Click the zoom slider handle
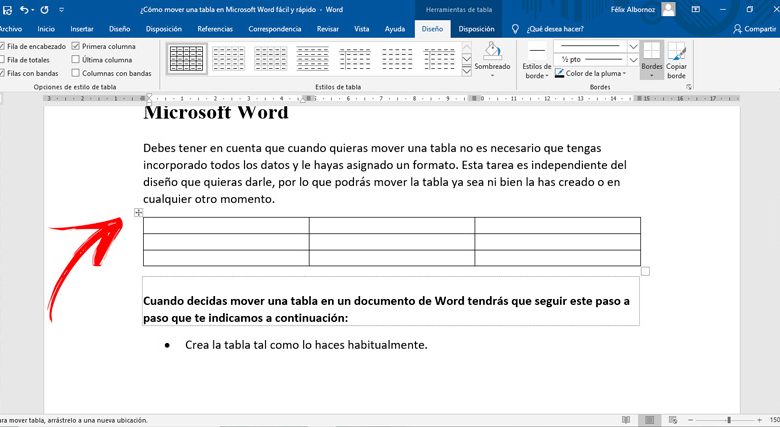Image resolution: width=780 pixels, height=427 pixels. click(729, 420)
